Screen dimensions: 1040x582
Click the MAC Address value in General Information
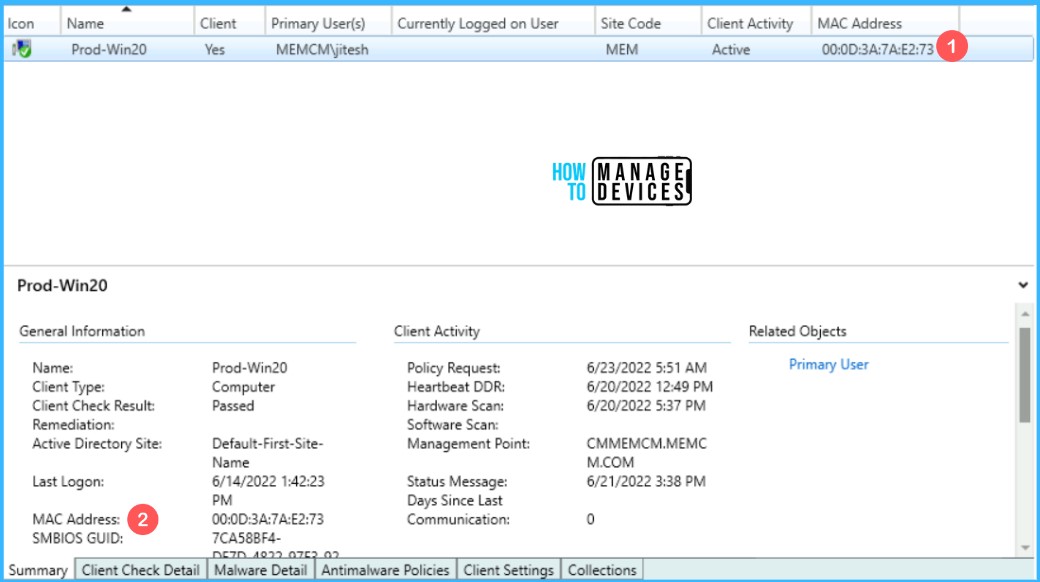[267, 519]
